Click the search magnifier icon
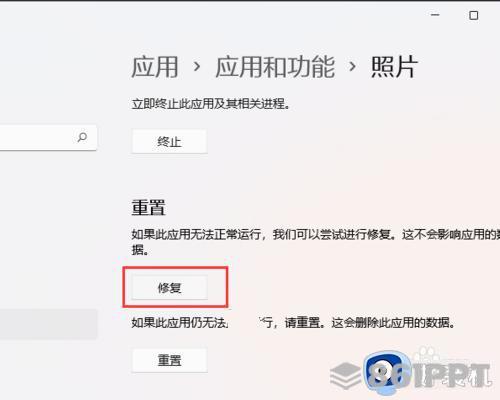Image resolution: width=500 pixels, height=400 pixels. (82, 137)
